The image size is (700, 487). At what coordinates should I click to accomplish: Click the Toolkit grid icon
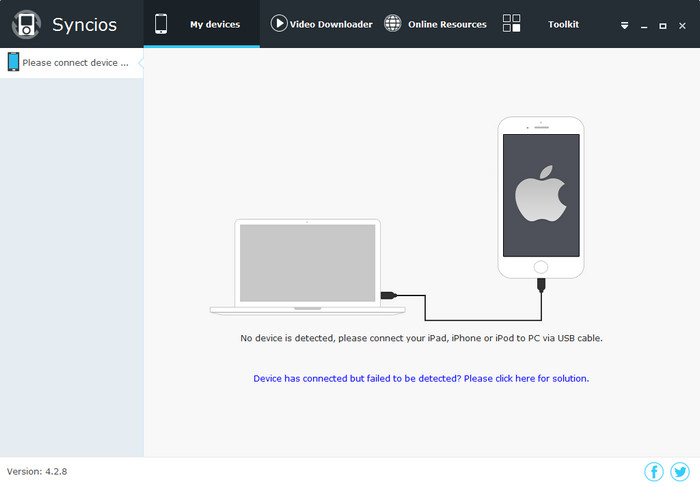(511, 24)
